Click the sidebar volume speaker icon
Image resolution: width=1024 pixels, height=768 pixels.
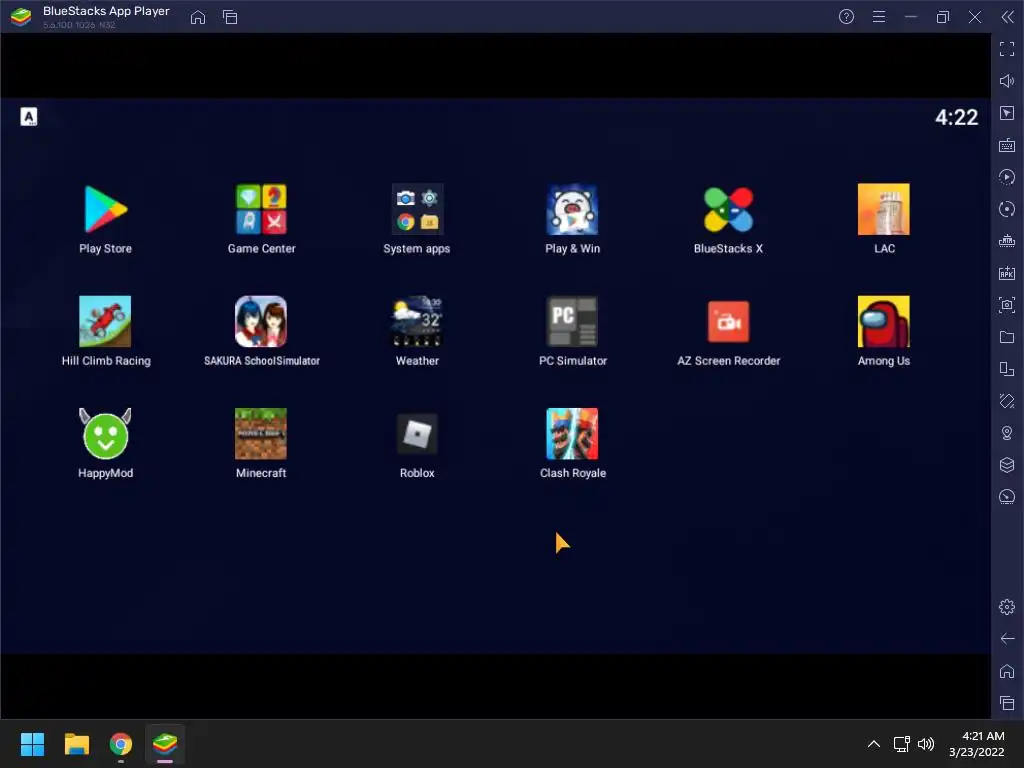1007,81
